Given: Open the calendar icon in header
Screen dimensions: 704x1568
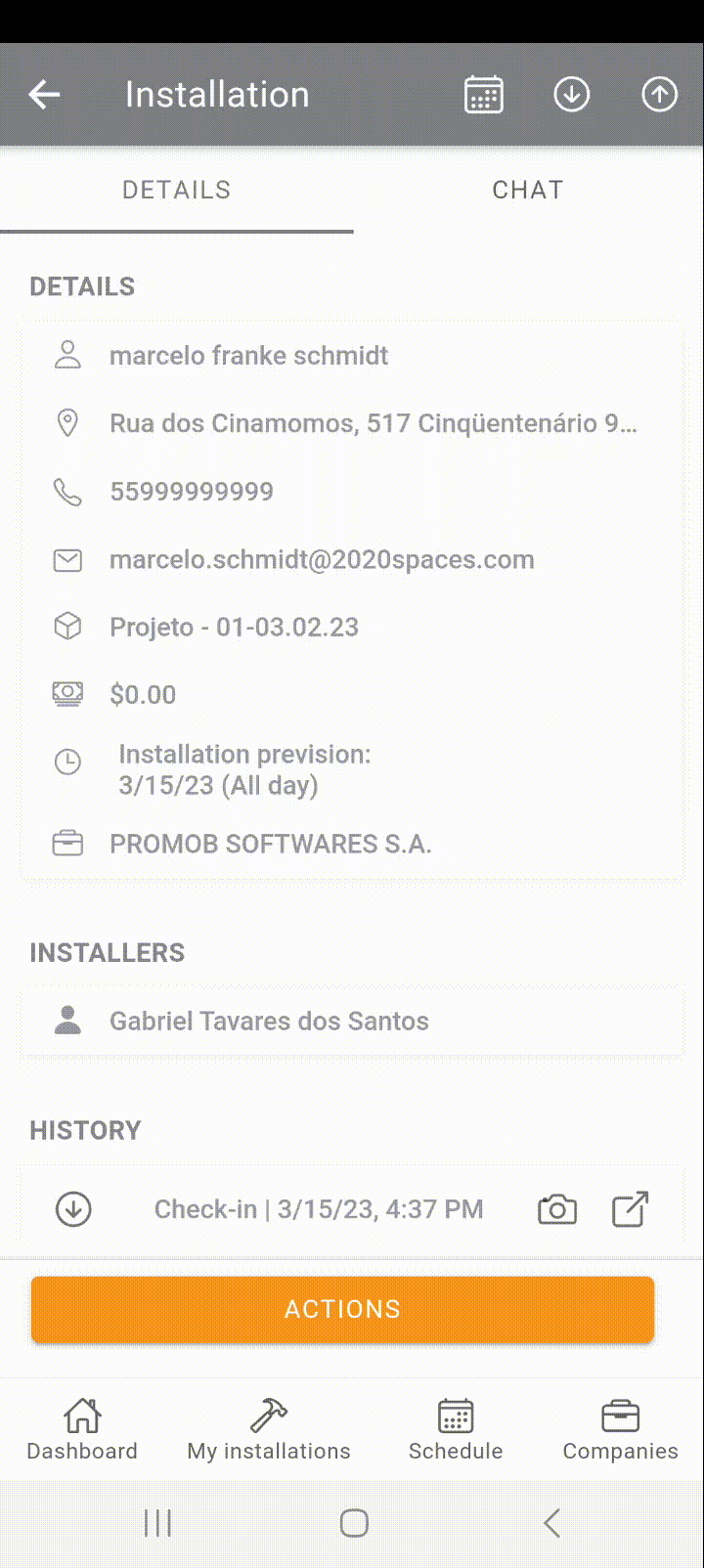Looking at the screenshot, I should point(484,95).
